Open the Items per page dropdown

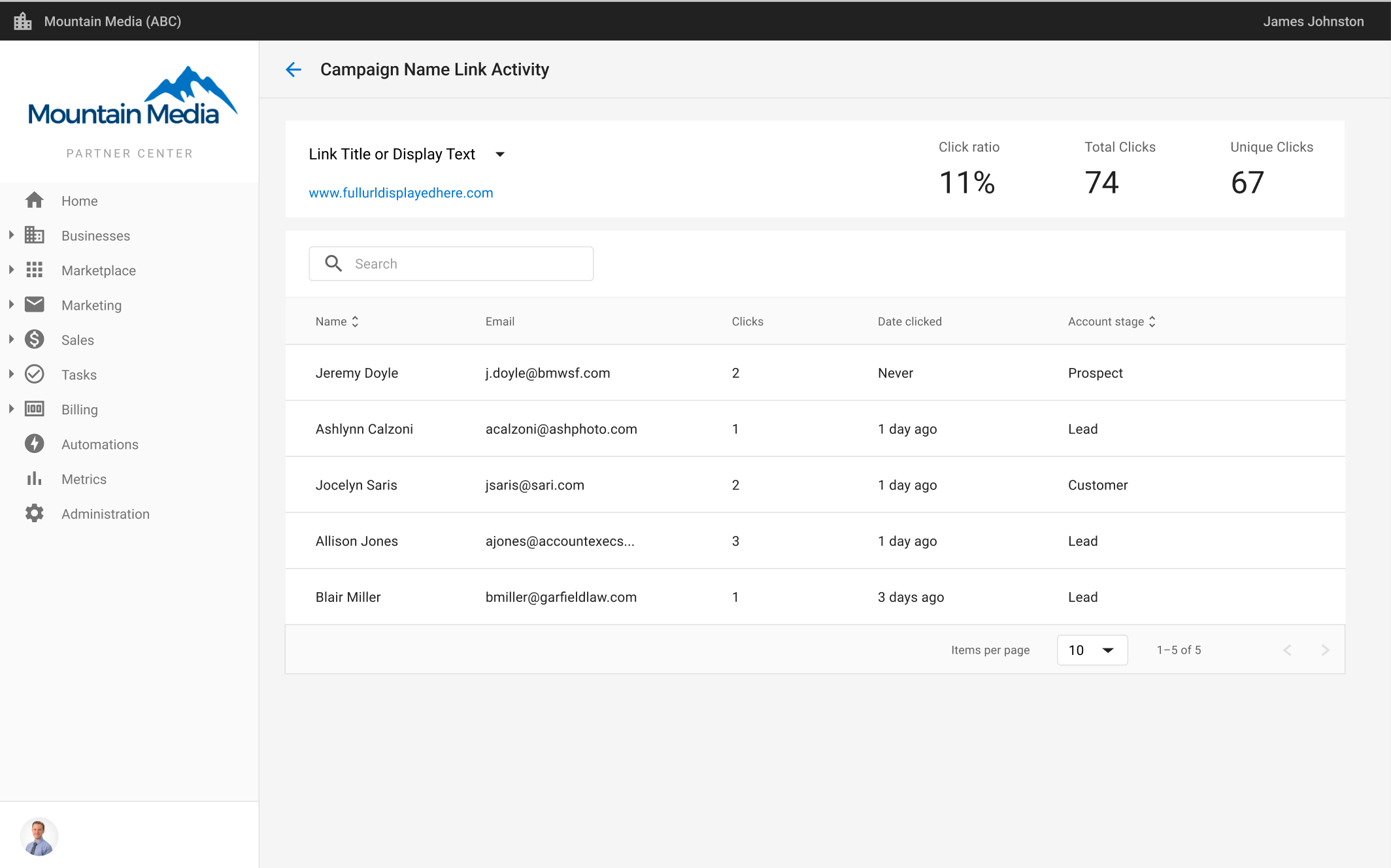click(1092, 650)
